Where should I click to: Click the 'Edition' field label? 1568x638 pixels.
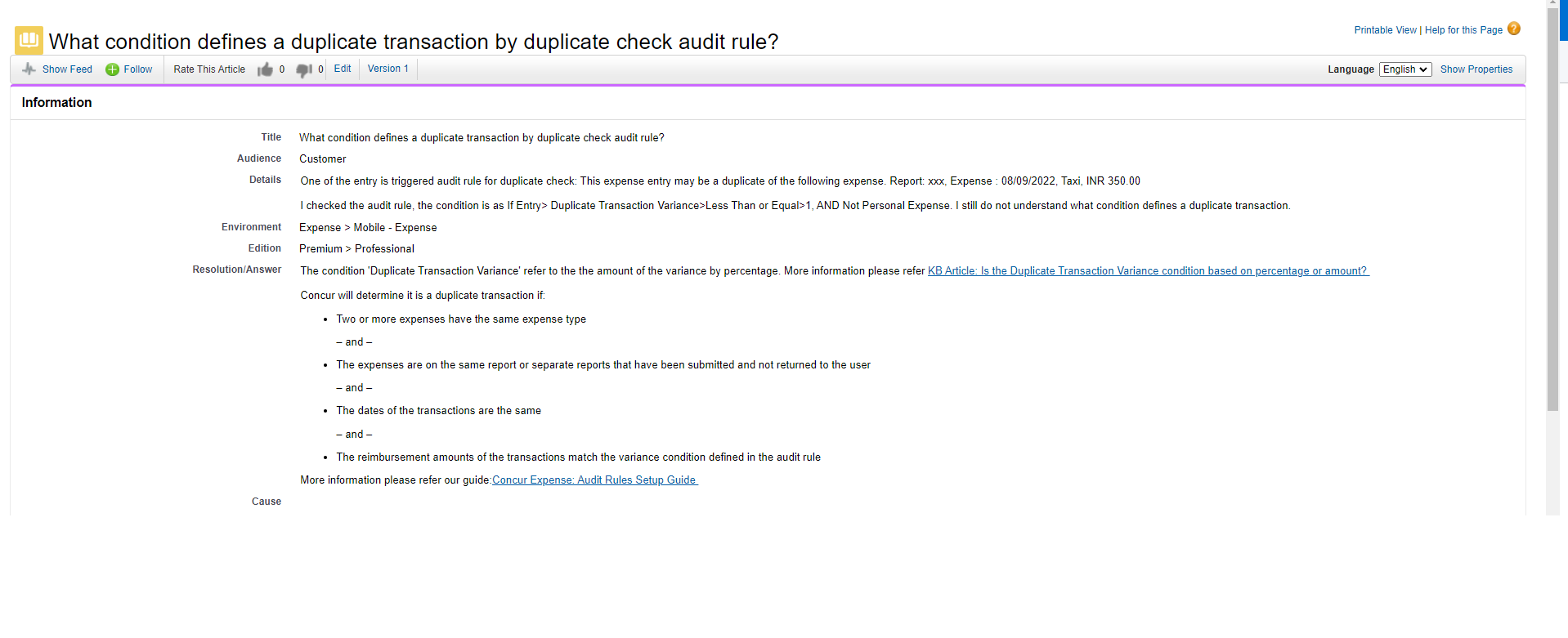click(265, 248)
